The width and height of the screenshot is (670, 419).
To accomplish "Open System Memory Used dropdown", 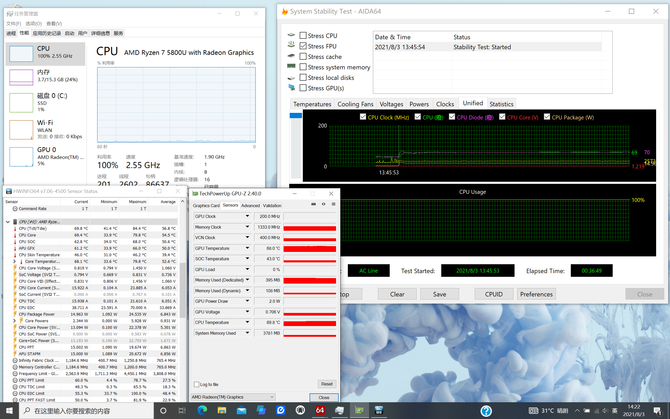I will click(247, 333).
